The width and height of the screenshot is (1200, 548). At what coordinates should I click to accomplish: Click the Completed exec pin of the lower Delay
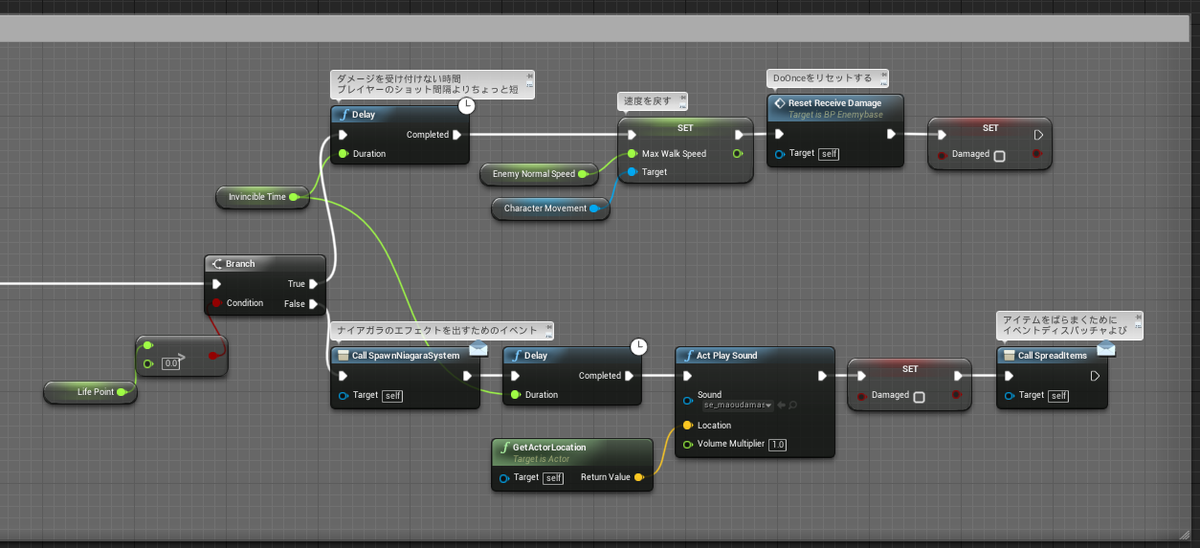click(x=630, y=376)
